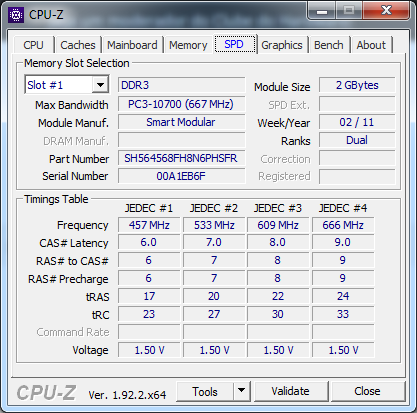Viewport: 417px width, 413px height.
Task: Open the Graphics tab
Action: 282,45
